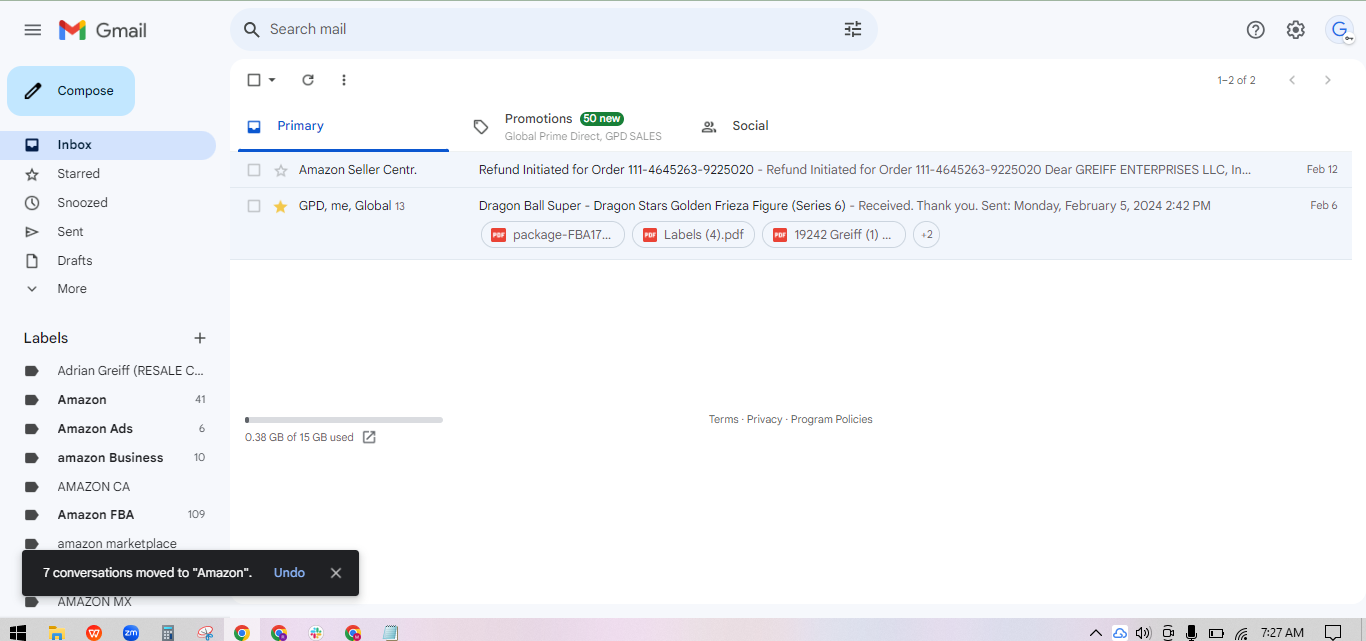This screenshot has width=1366, height=641.
Task: Open the Inbox folder
Action: 108,145
